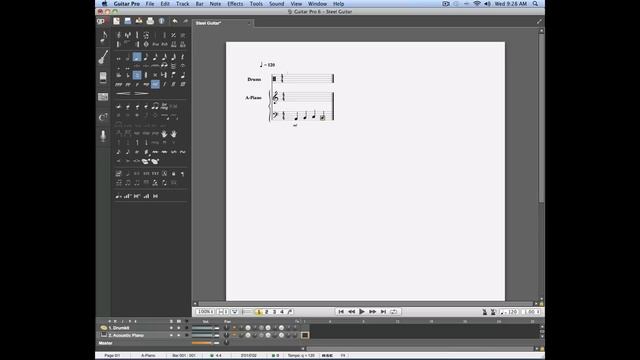Start playback with the play button
Screen dimensions: 640x360
pyautogui.click(x=362, y=312)
